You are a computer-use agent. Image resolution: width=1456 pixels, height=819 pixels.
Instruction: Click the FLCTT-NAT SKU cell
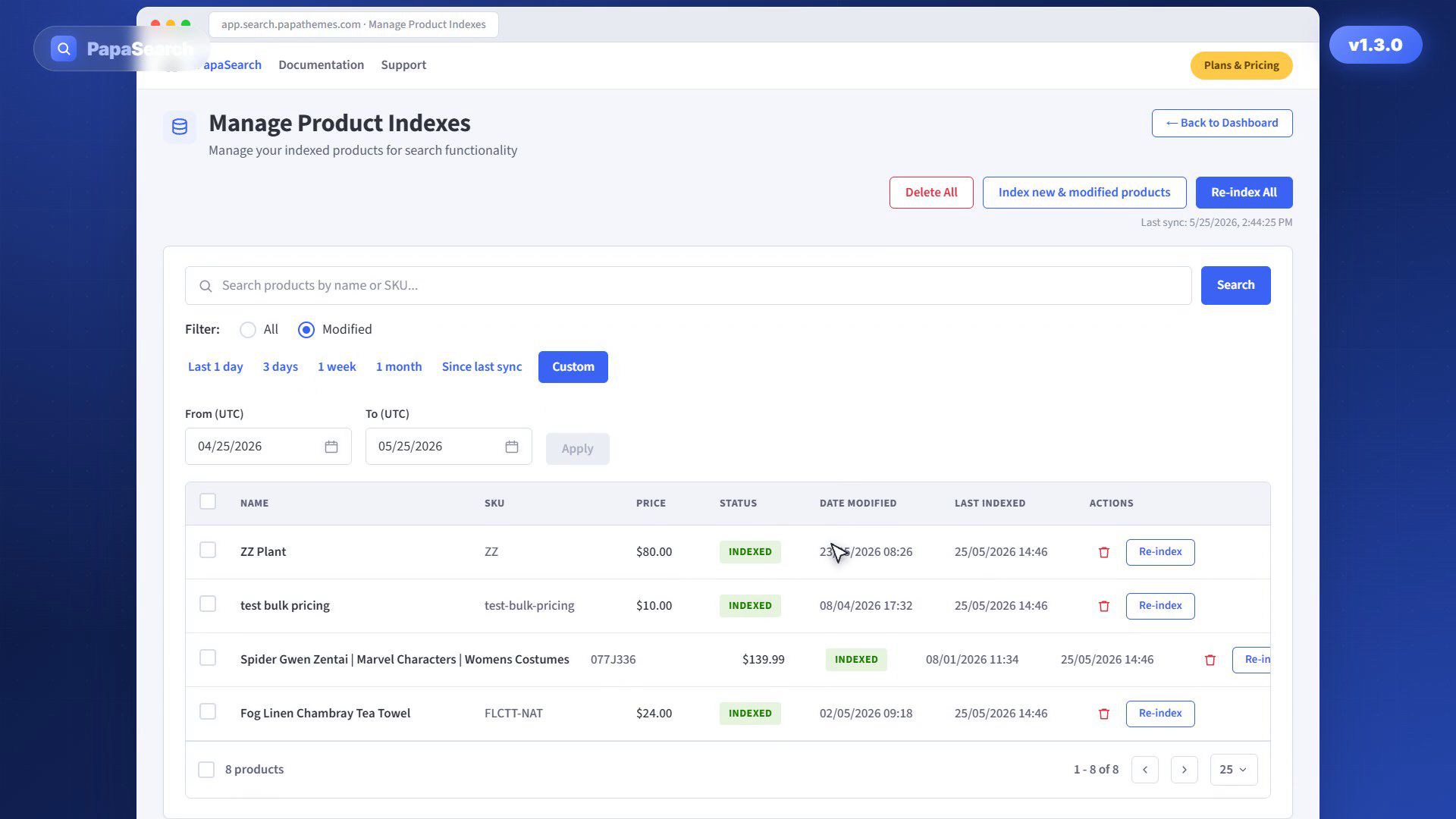[513, 714]
